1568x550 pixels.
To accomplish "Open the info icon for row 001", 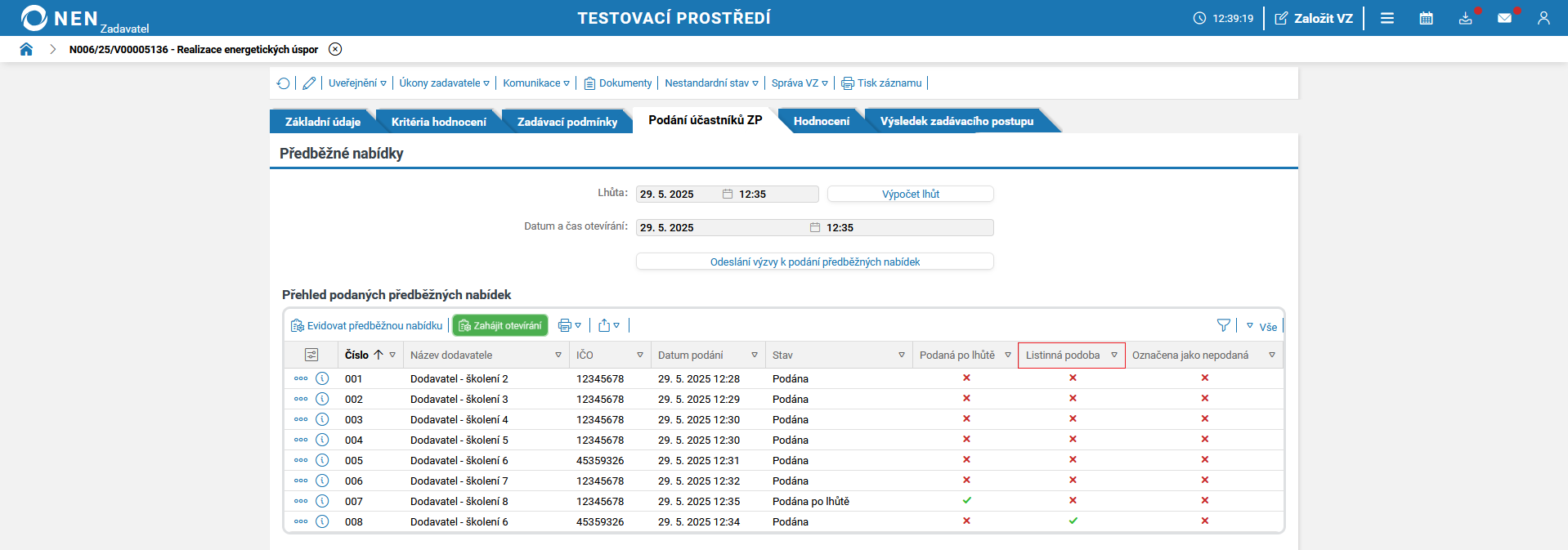I will [322, 378].
